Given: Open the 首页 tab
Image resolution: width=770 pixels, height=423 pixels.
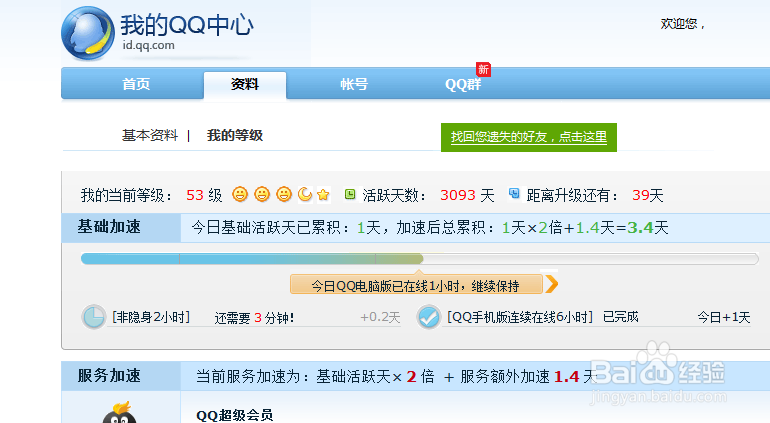Looking at the screenshot, I should click(x=136, y=84).
